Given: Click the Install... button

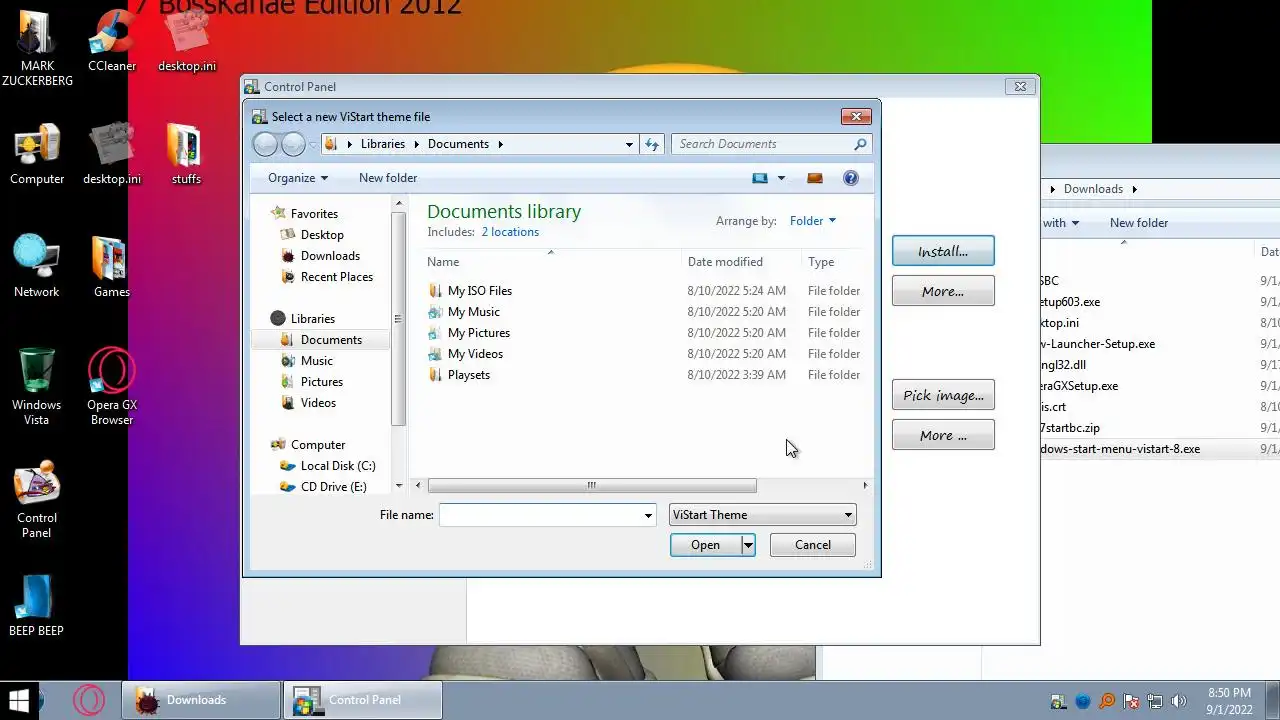Looking at the screenshot, I should point(943,251).
